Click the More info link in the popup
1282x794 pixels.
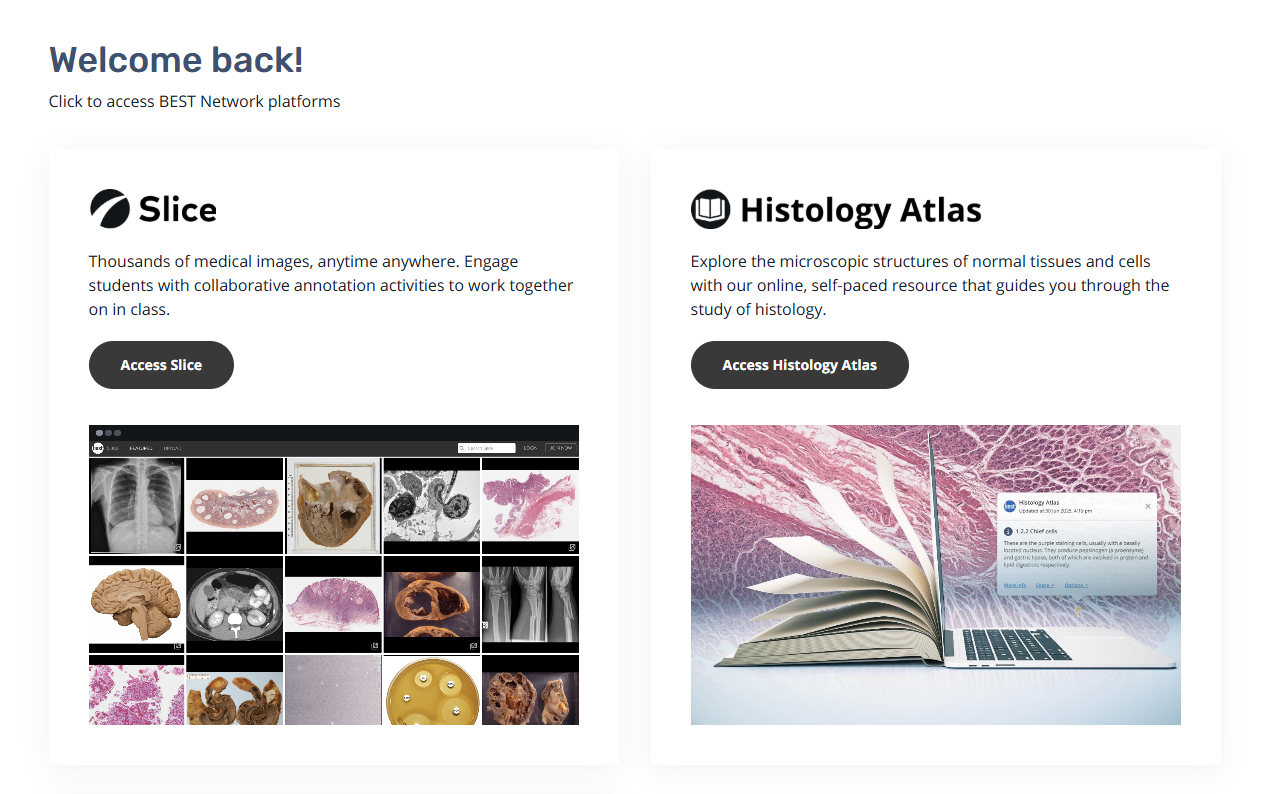pyautogui.click(x=1015, y=585)
